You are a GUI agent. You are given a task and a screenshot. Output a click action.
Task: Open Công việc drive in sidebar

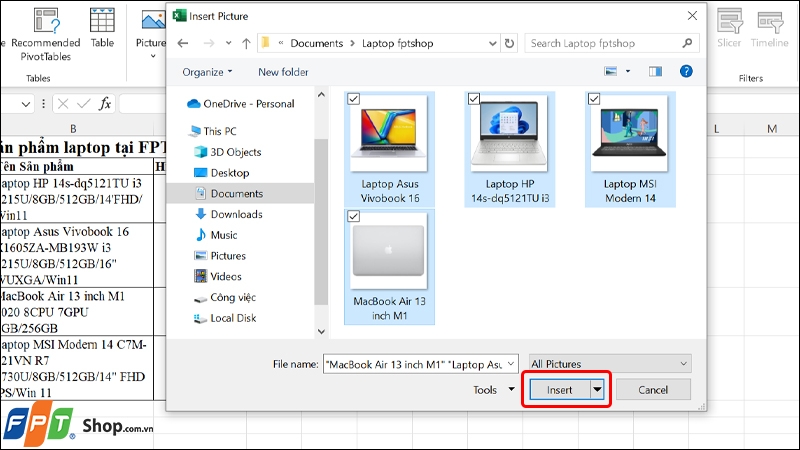pos(225,297)
